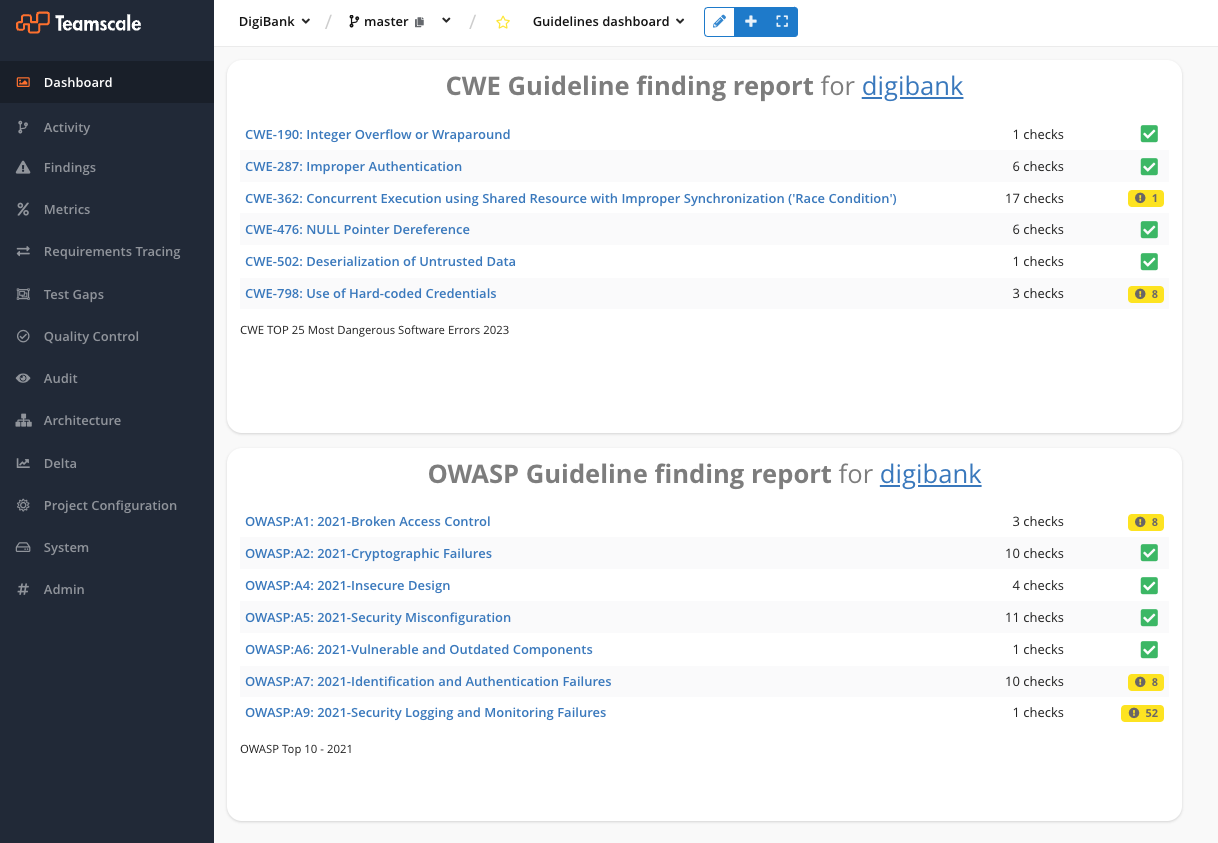Enter fullscreen mode via the expand icon
The width and height of the screenshot is (1218, 843).
782,21
